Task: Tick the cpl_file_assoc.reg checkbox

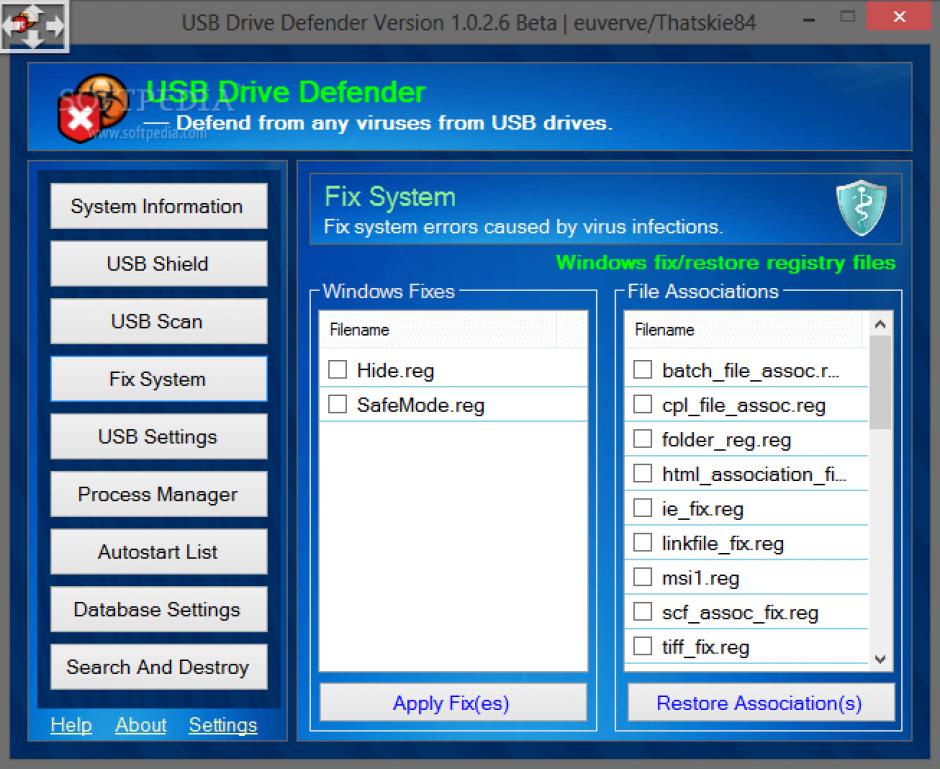Action: coord(643,405)
